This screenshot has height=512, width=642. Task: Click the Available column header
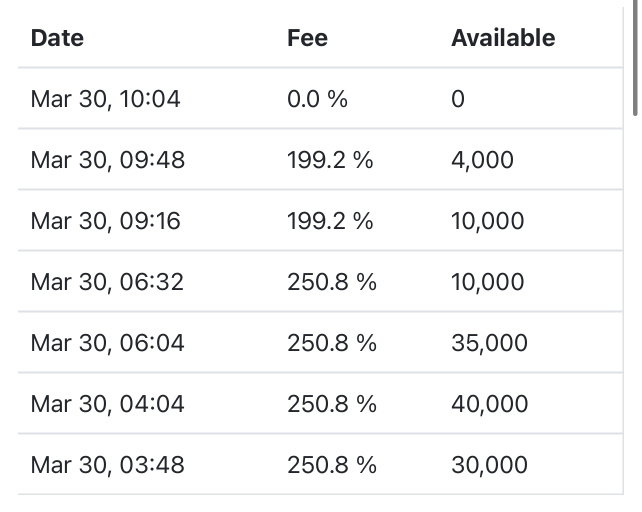(503, 38)
